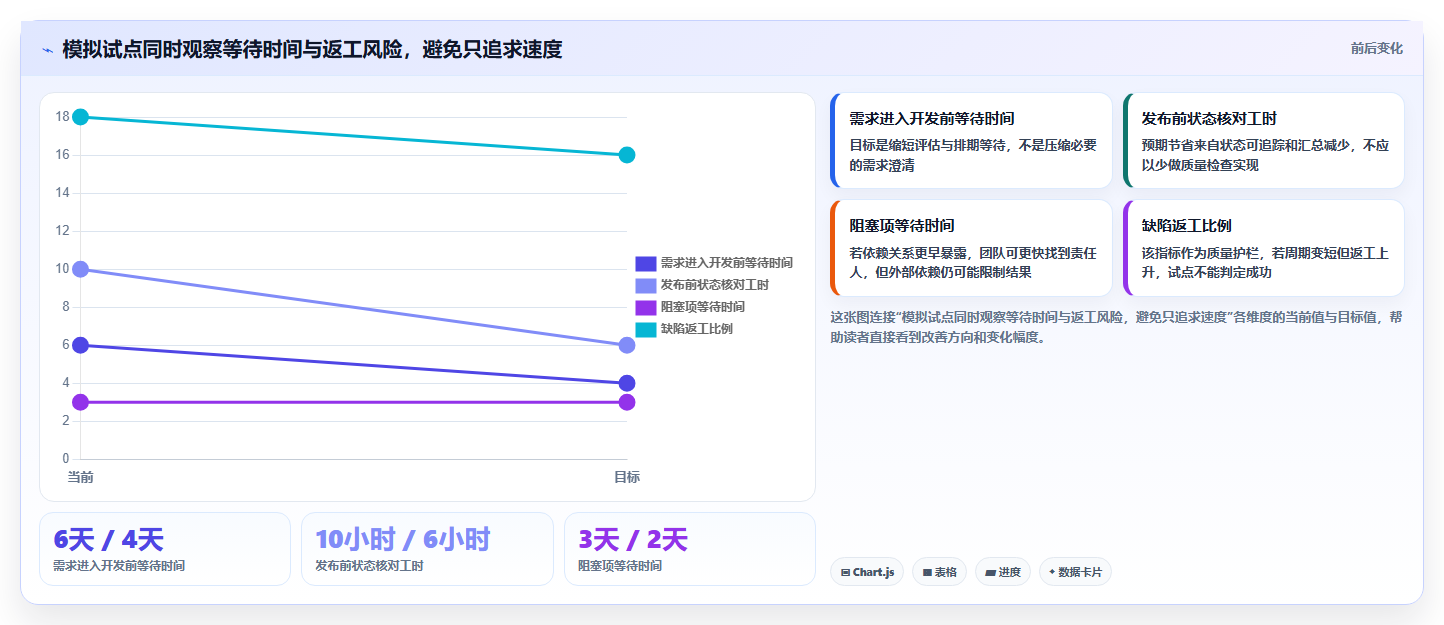Click the icon on the 进度 tag
This screenshot has height=625, width=1444.
pyautogui.click(x=990, y=573)
